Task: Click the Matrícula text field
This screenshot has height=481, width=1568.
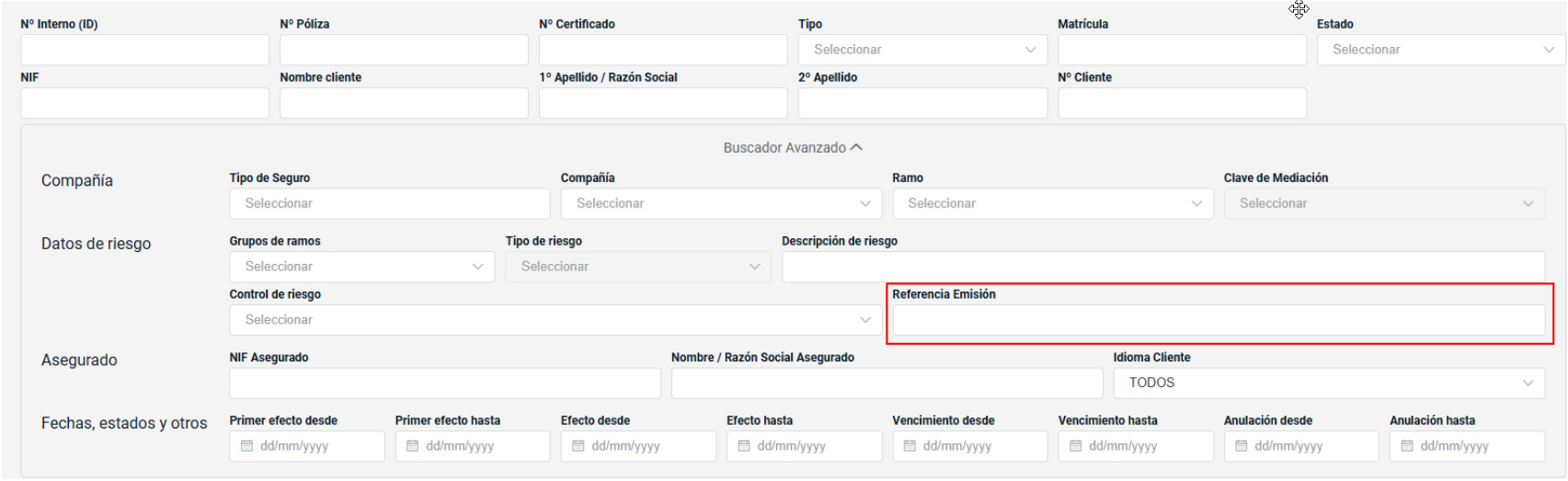Action: (1182, 50)
